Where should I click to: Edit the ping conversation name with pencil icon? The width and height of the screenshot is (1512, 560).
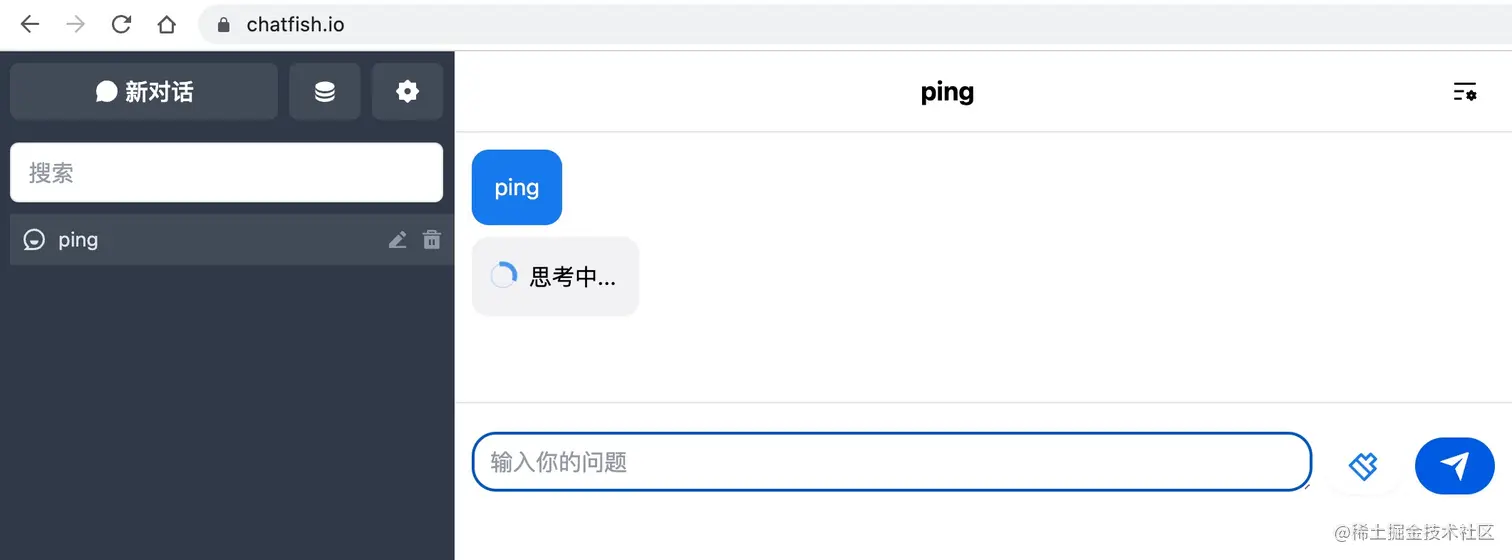(x=397, y=240)
